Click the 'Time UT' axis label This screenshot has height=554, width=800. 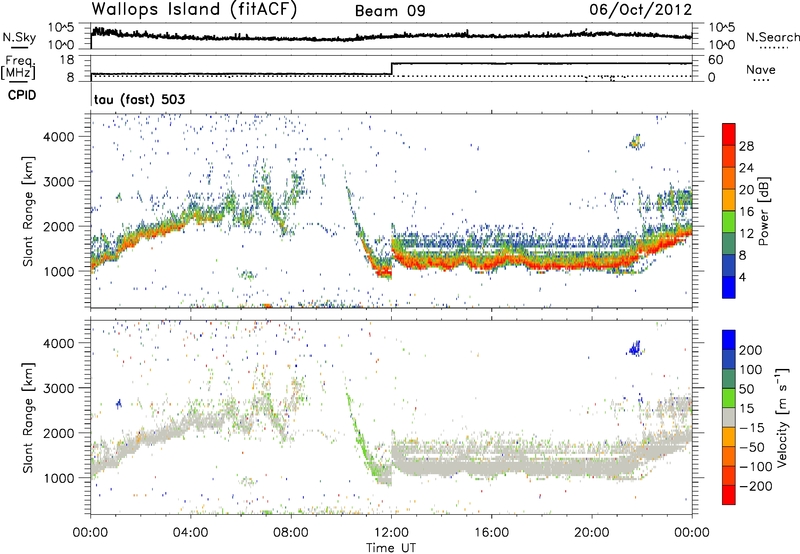(391, 548)
